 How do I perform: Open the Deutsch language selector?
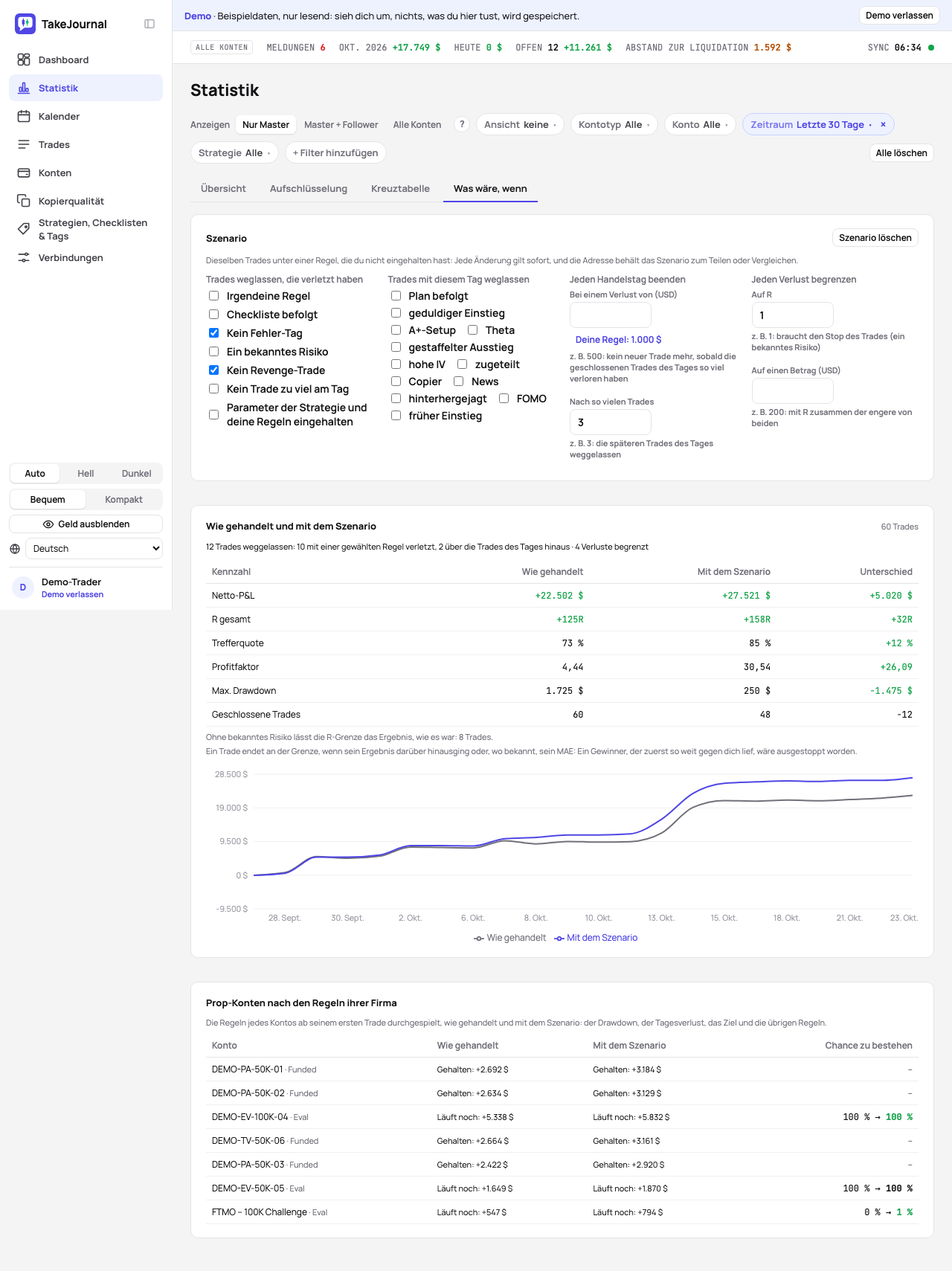(x=94, y=549)
